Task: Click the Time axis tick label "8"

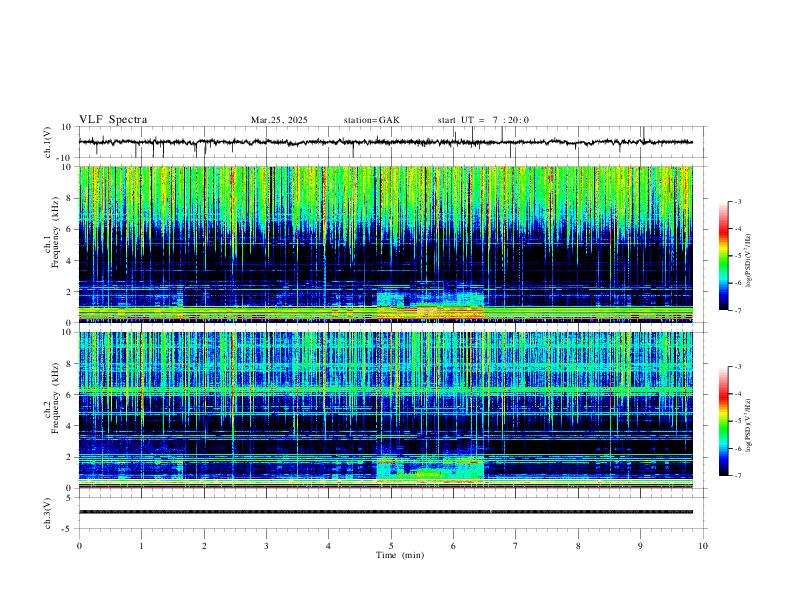Action: tap(578, 546)
